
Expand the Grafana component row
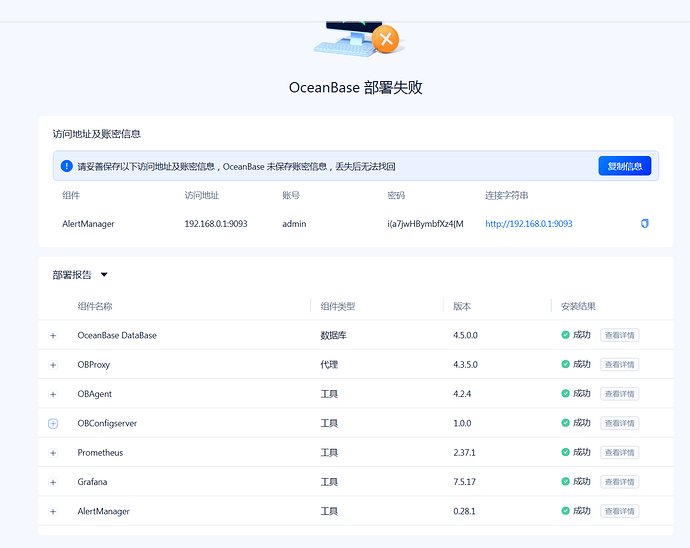click(x=53, y=482)
